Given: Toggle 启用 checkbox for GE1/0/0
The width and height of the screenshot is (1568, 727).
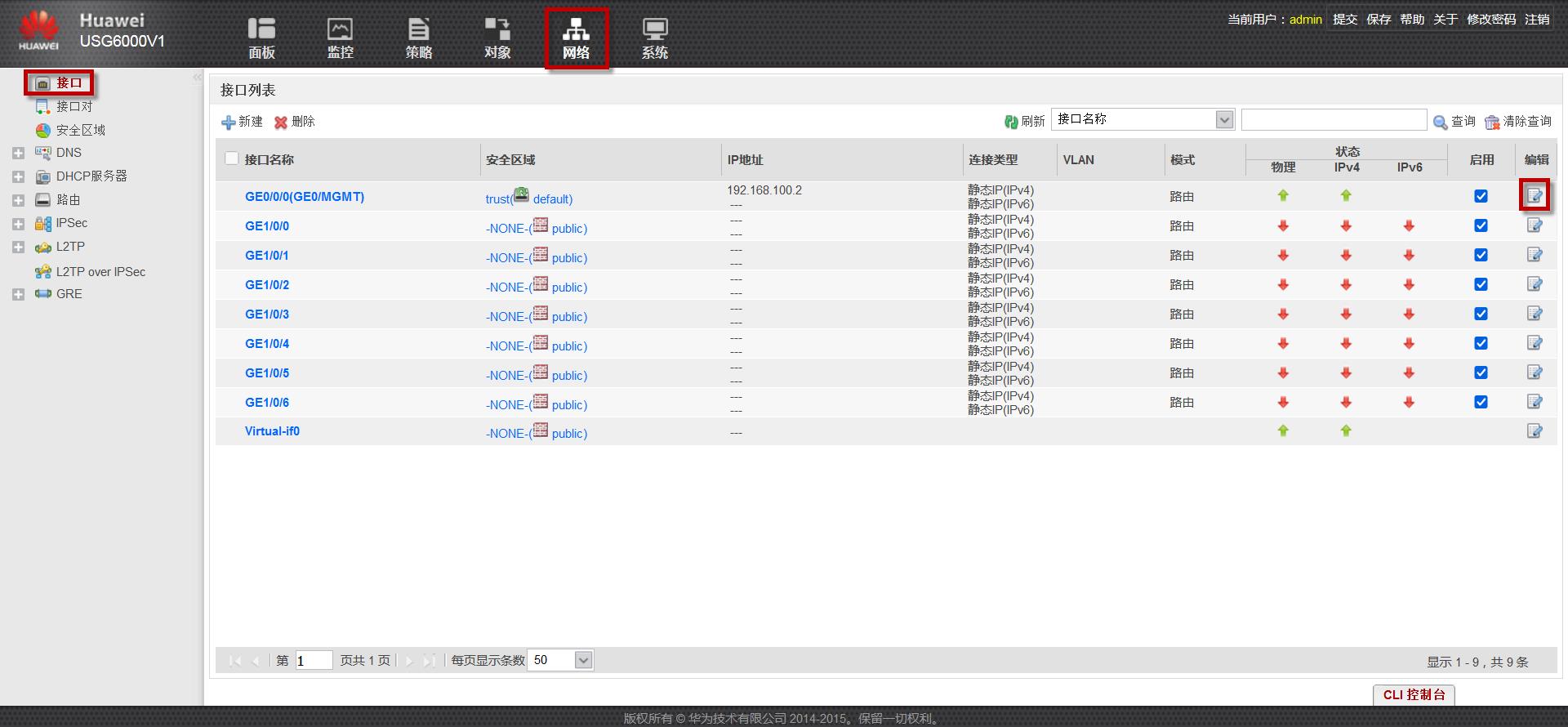Looking at the screenshot, I should pyautogui.click(x=1481, y=225).
